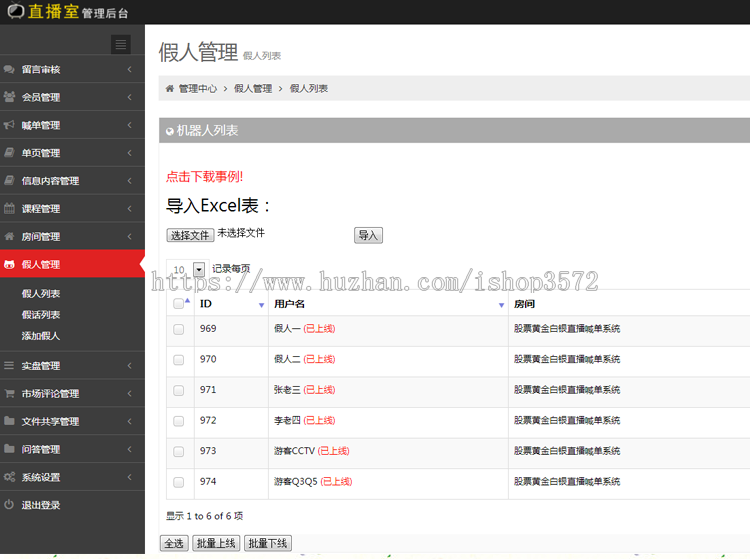The image size is (750, 559).
Task: Expand the 系统设置 menu chevron
Action: click(x=130, y=477)
